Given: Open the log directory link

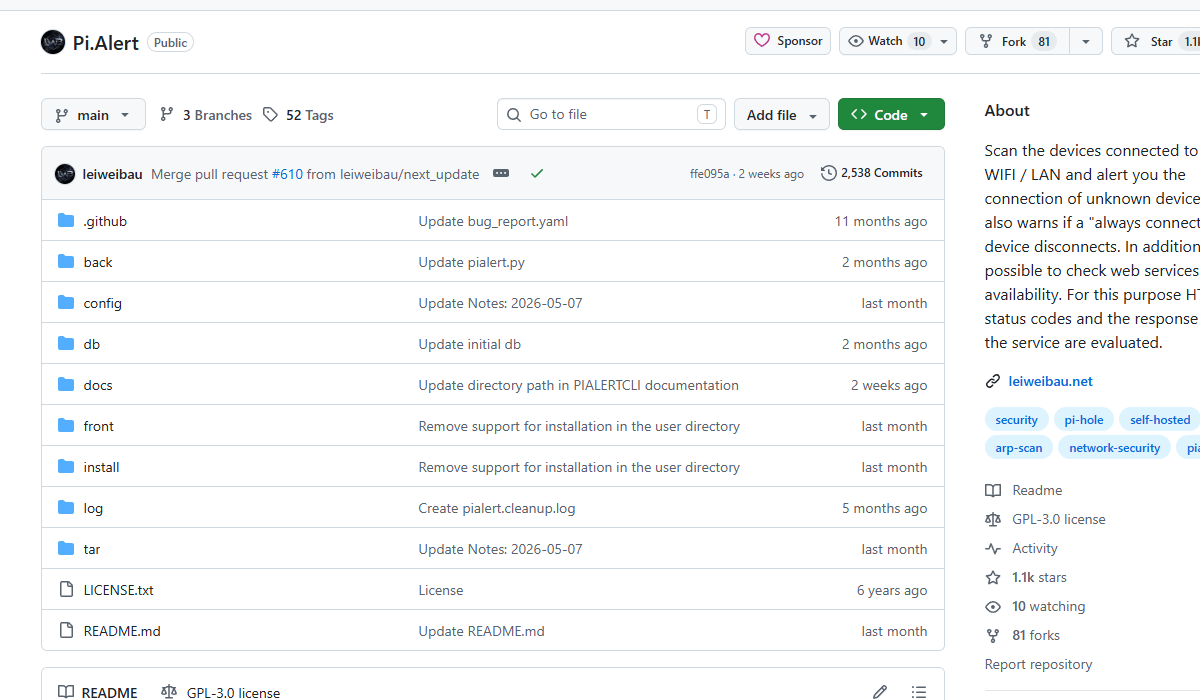Looking at the screenshot, I should (93, 508).
